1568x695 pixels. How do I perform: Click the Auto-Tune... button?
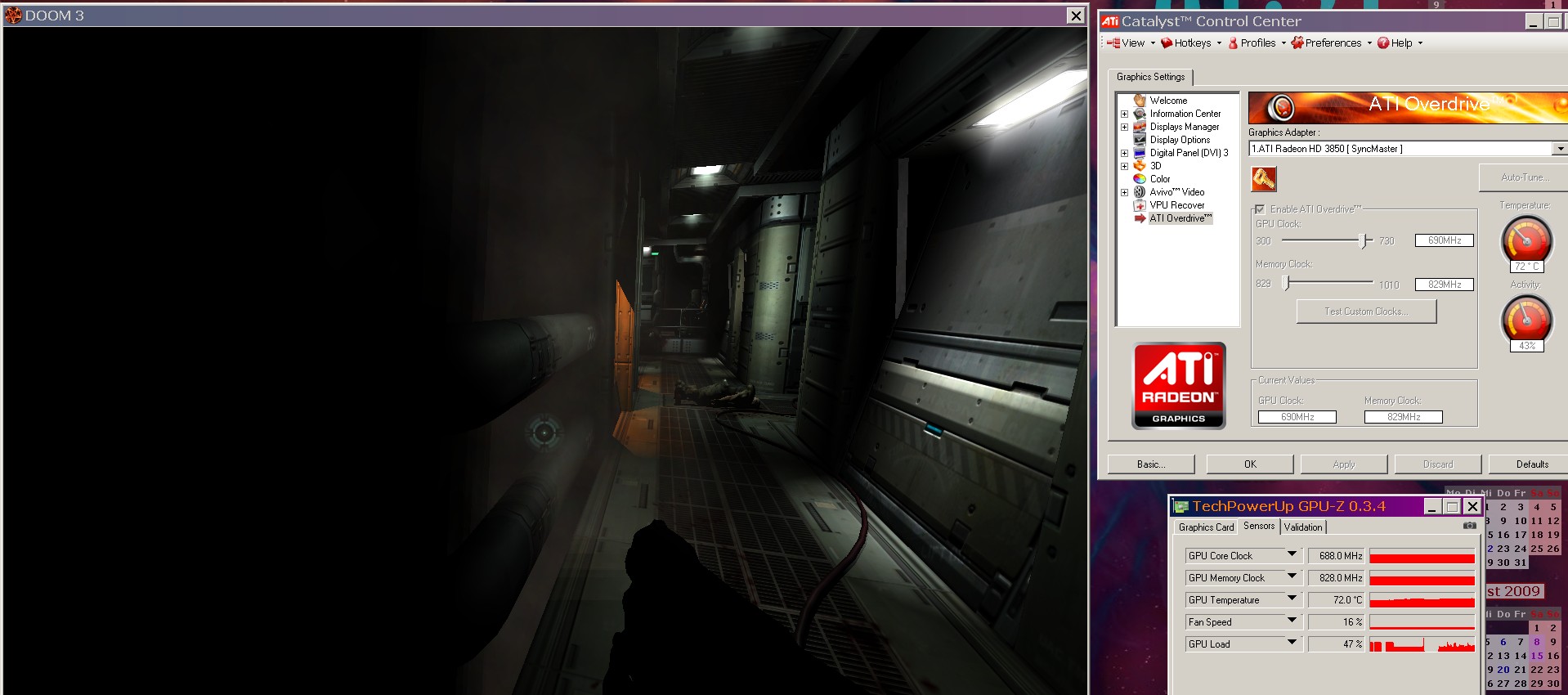[1525, 177]
